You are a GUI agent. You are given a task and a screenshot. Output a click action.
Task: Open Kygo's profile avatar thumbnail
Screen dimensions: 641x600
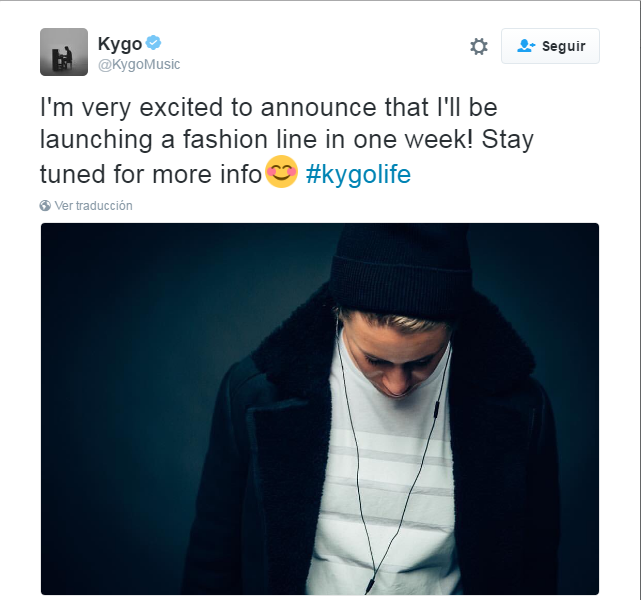click(x=64, y=52)
